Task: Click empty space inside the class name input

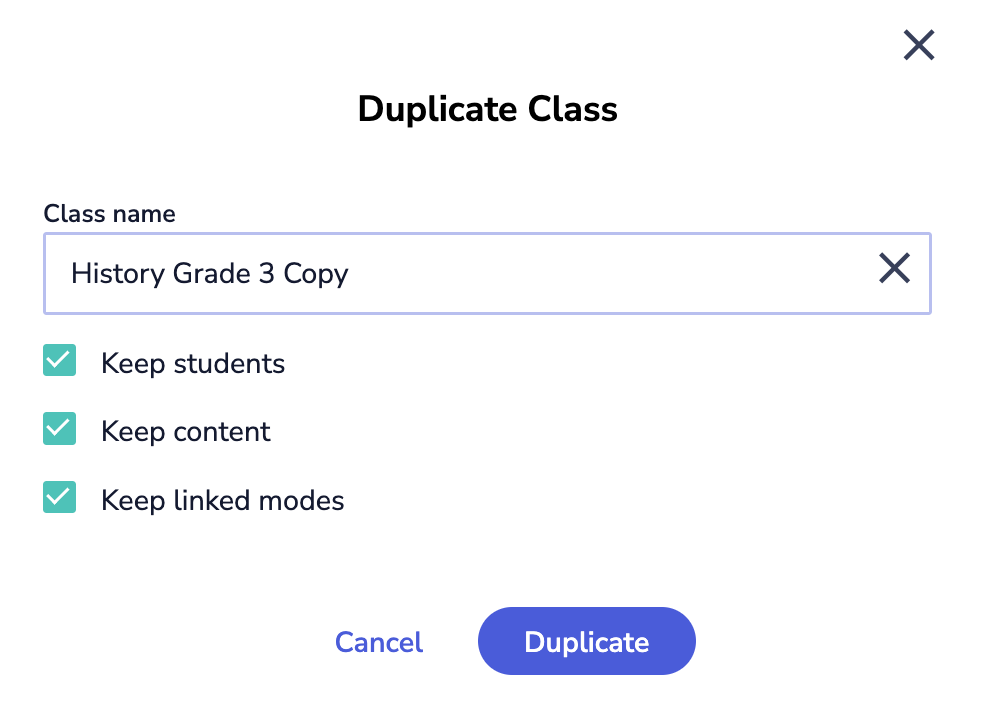Action: [x=600, y=273]
